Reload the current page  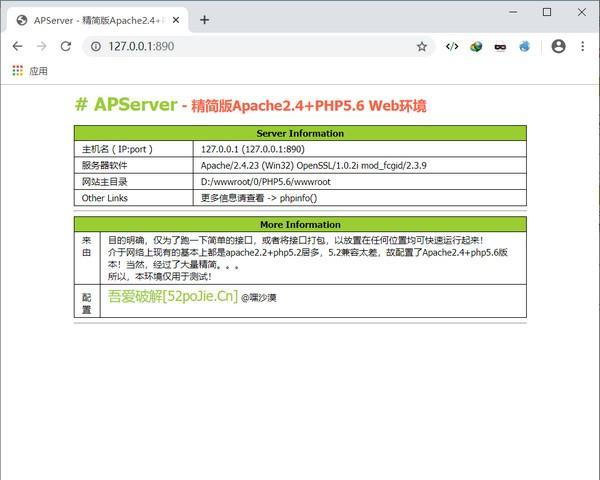tap(66, 46)
